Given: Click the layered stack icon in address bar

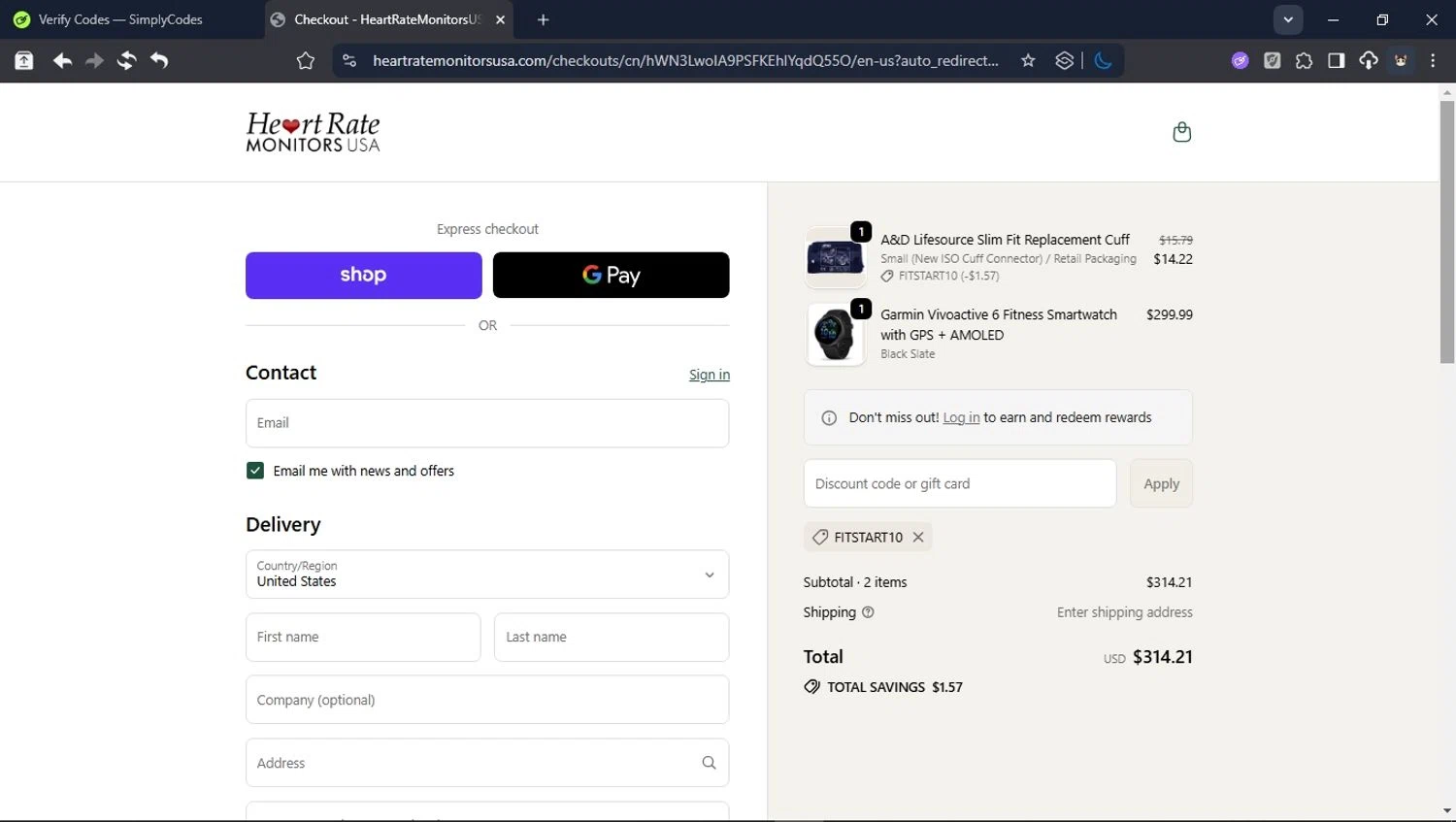Looking at the screenshot, I should pyautogui.click(x=1065, y=61).
